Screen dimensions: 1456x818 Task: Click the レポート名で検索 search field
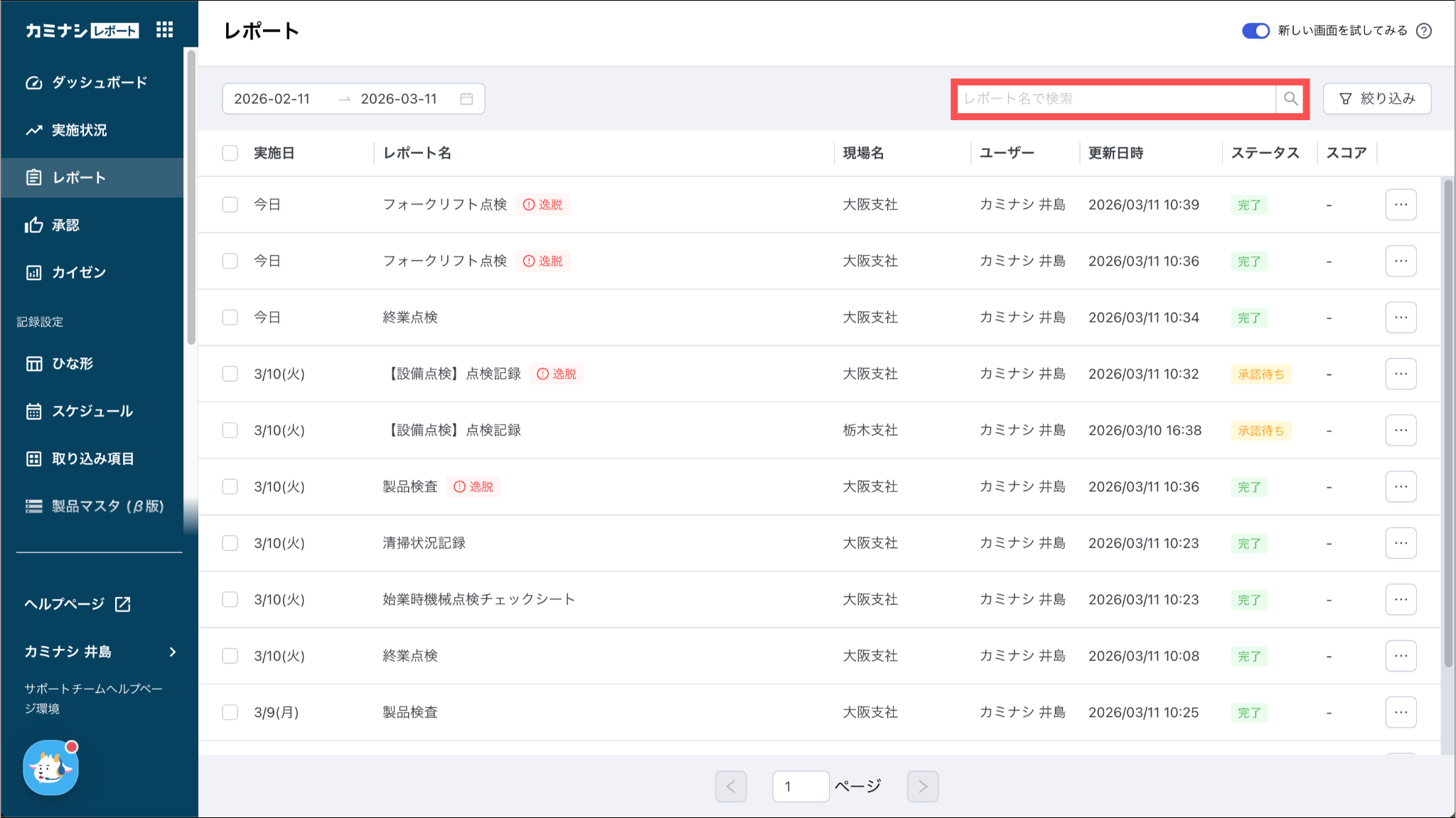[x=1115, y=99]
